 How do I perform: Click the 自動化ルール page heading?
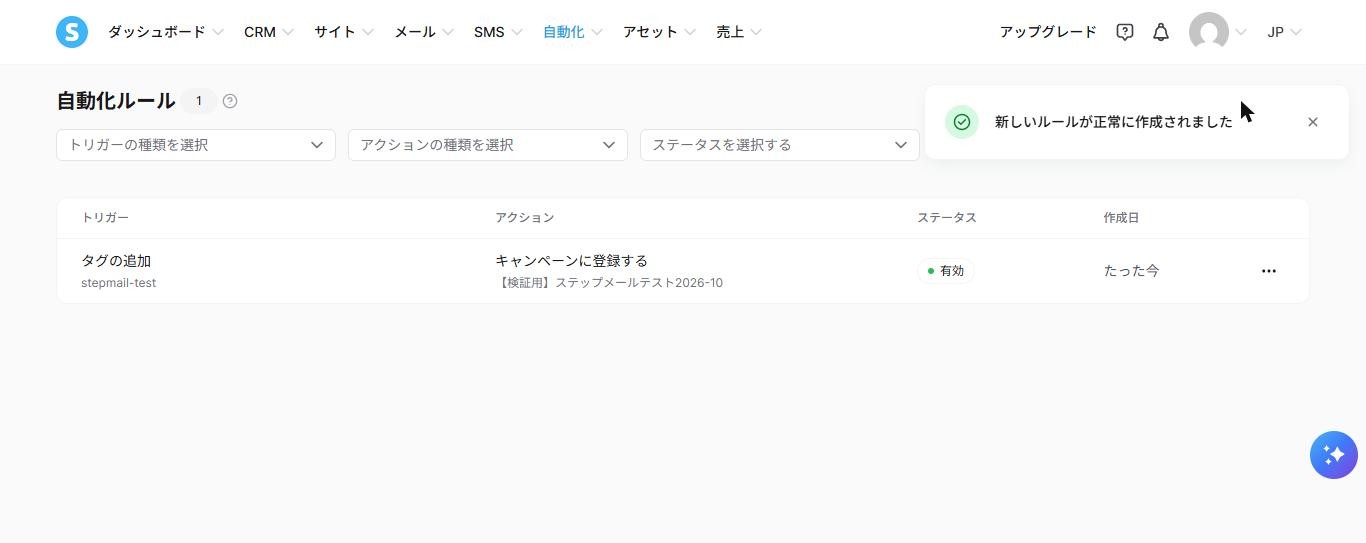116,101
